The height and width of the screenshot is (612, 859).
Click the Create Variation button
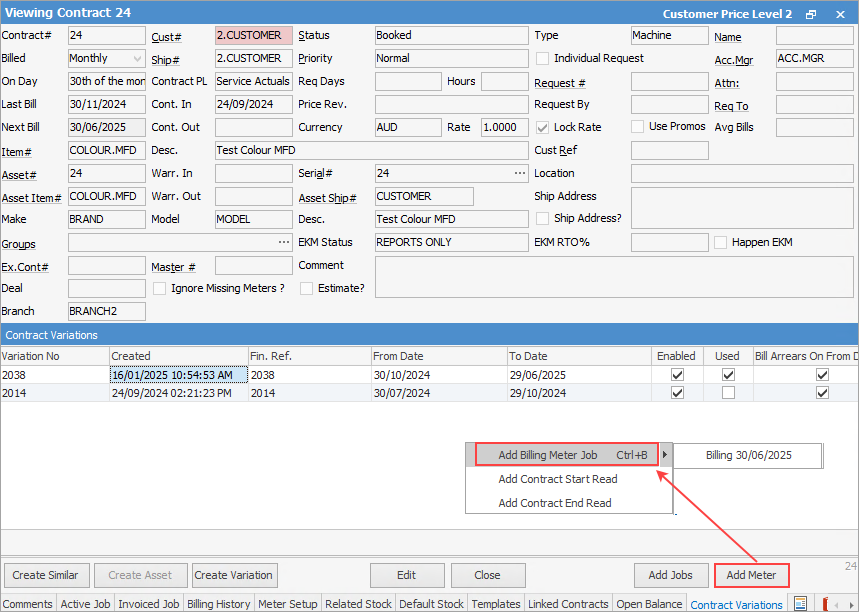click(234, 575)
